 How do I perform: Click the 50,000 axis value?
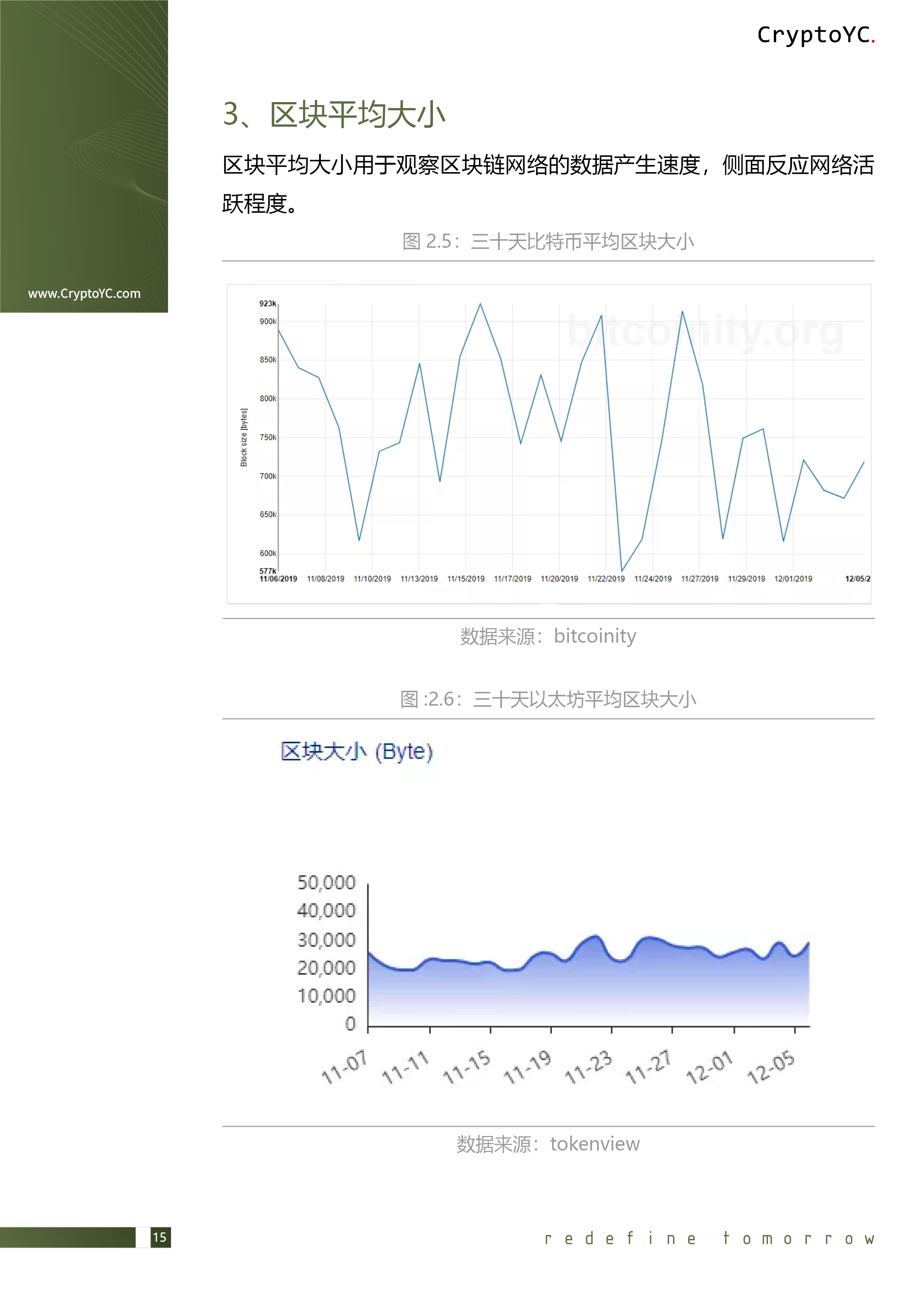click(327, 883)
